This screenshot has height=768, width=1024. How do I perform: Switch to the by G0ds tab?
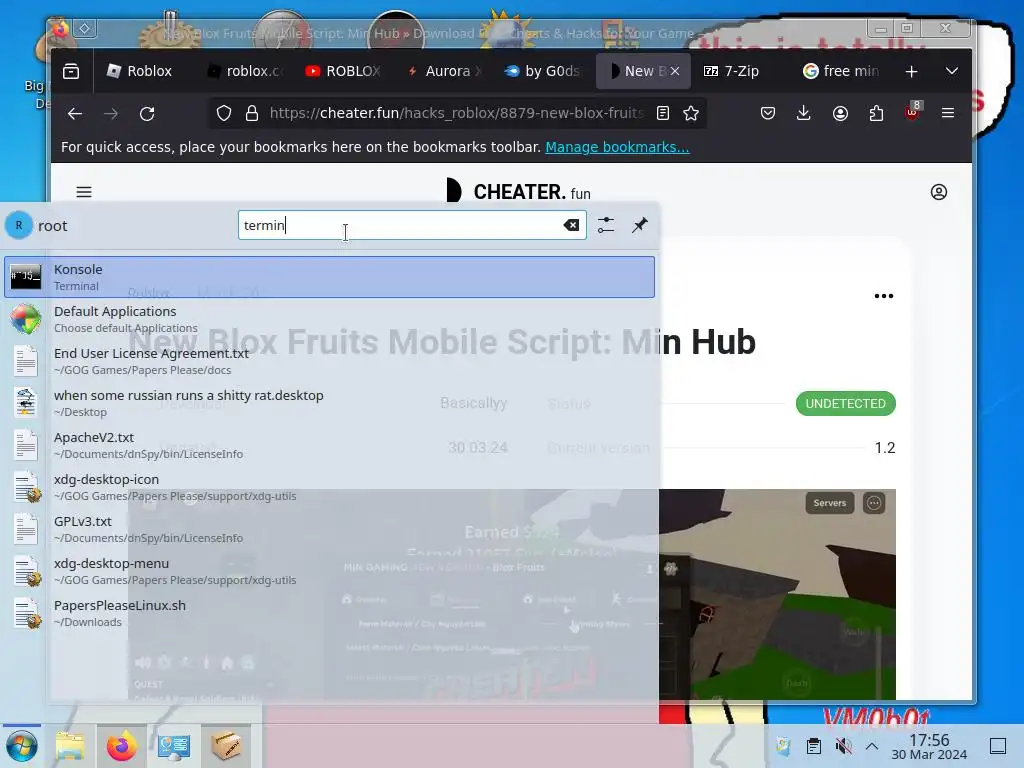point(543,71)
